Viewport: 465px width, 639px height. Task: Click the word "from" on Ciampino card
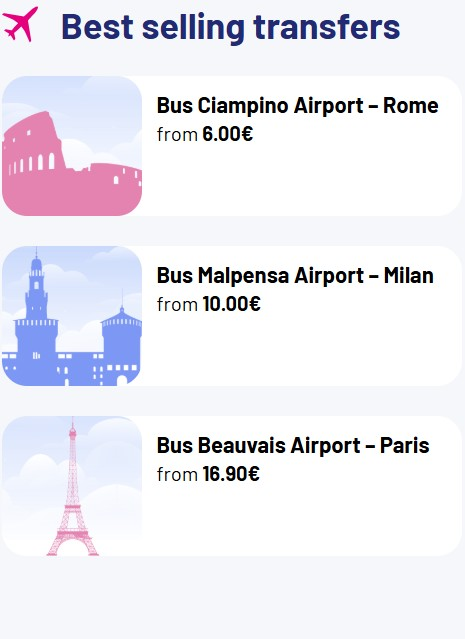pos(177,134)
